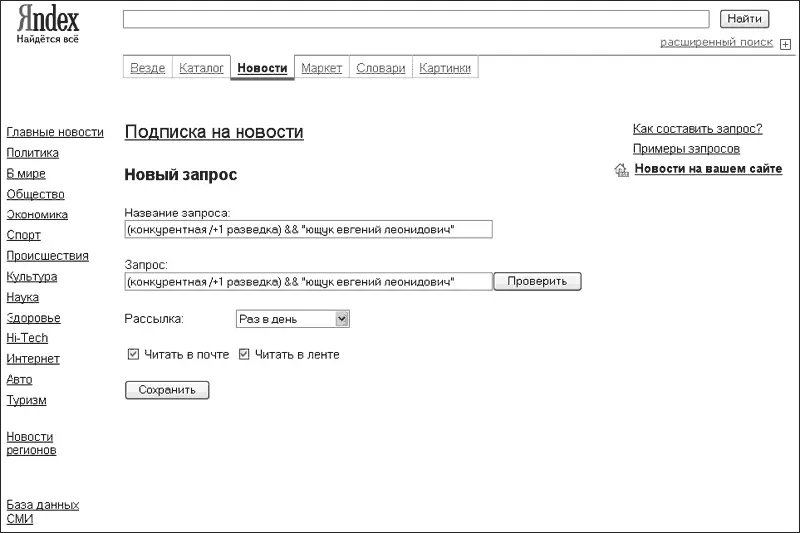Click the Yandex logo
Screen dimensions: 800x533
pos(47,23)
